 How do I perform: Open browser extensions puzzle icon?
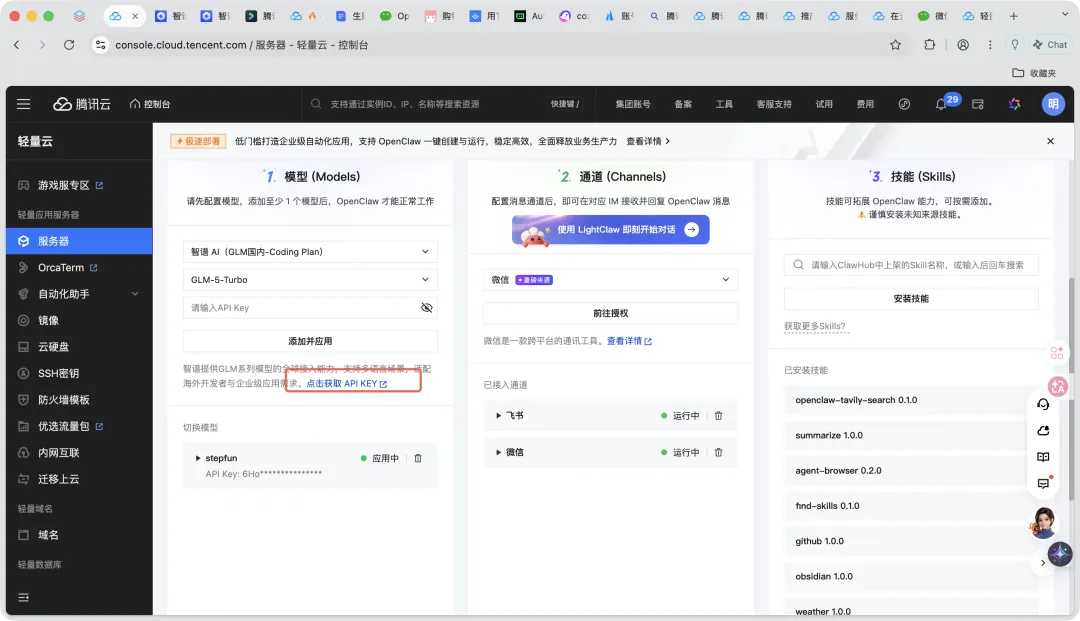pos(930,45)
